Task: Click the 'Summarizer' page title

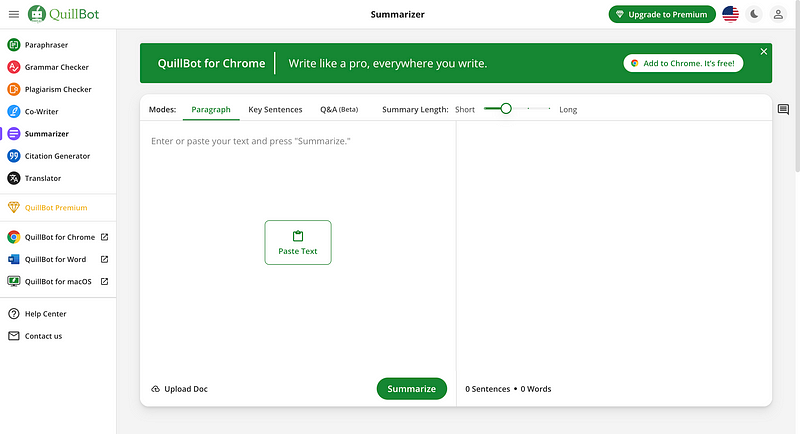Action: click(x=397, y=14)
